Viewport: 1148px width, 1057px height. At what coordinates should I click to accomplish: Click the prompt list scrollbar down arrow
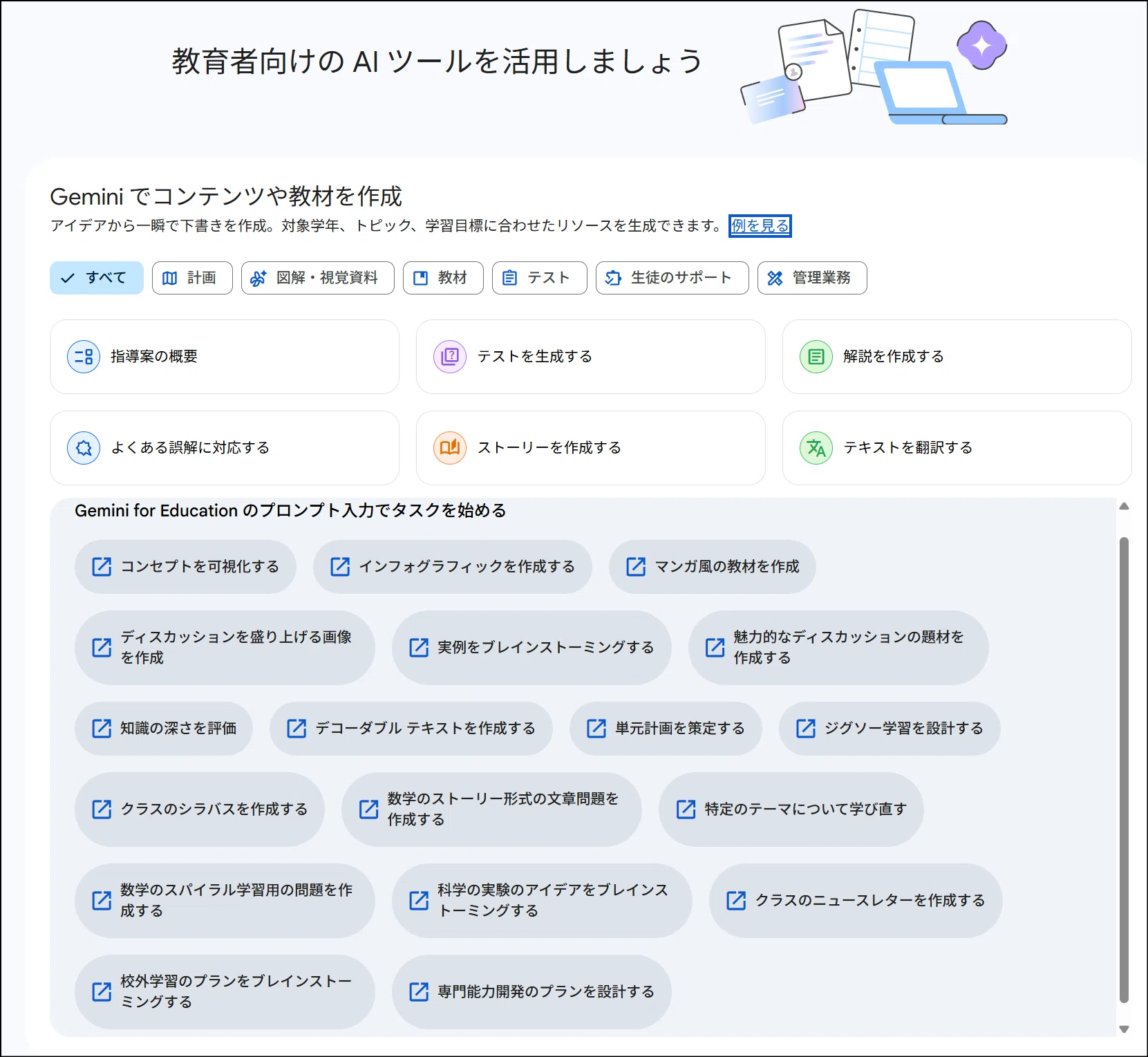coord(1124,1029)
